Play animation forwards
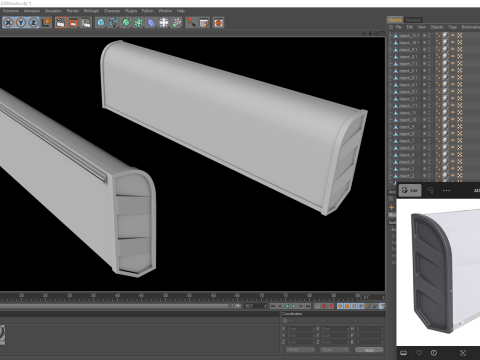Screen dimensions: 480x360 point(294,306)
